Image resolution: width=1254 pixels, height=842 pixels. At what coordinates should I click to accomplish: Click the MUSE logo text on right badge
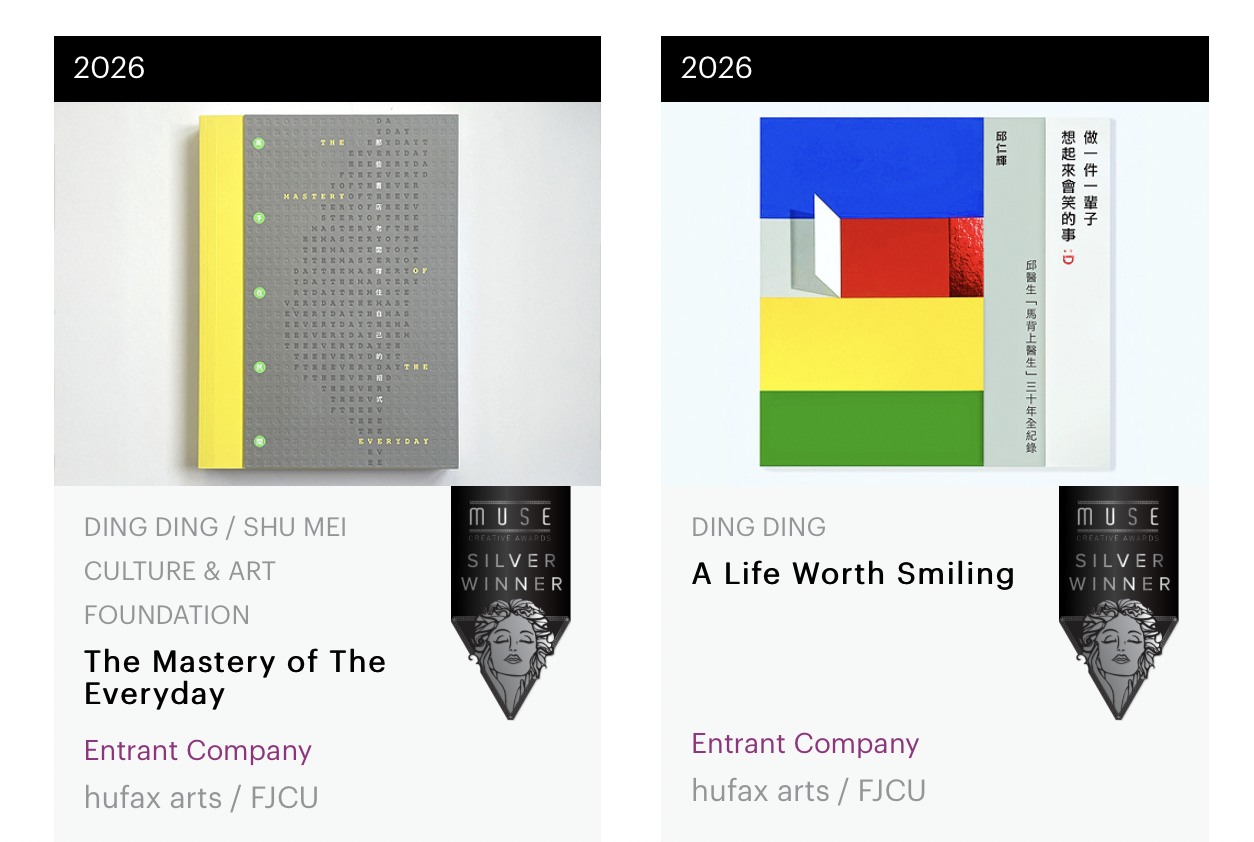(1118, 516)
